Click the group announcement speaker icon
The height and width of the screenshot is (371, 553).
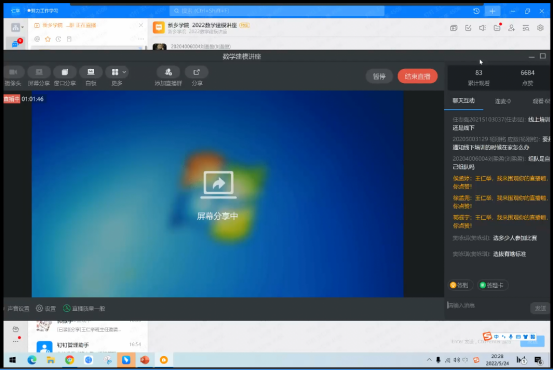click(482, 28)
